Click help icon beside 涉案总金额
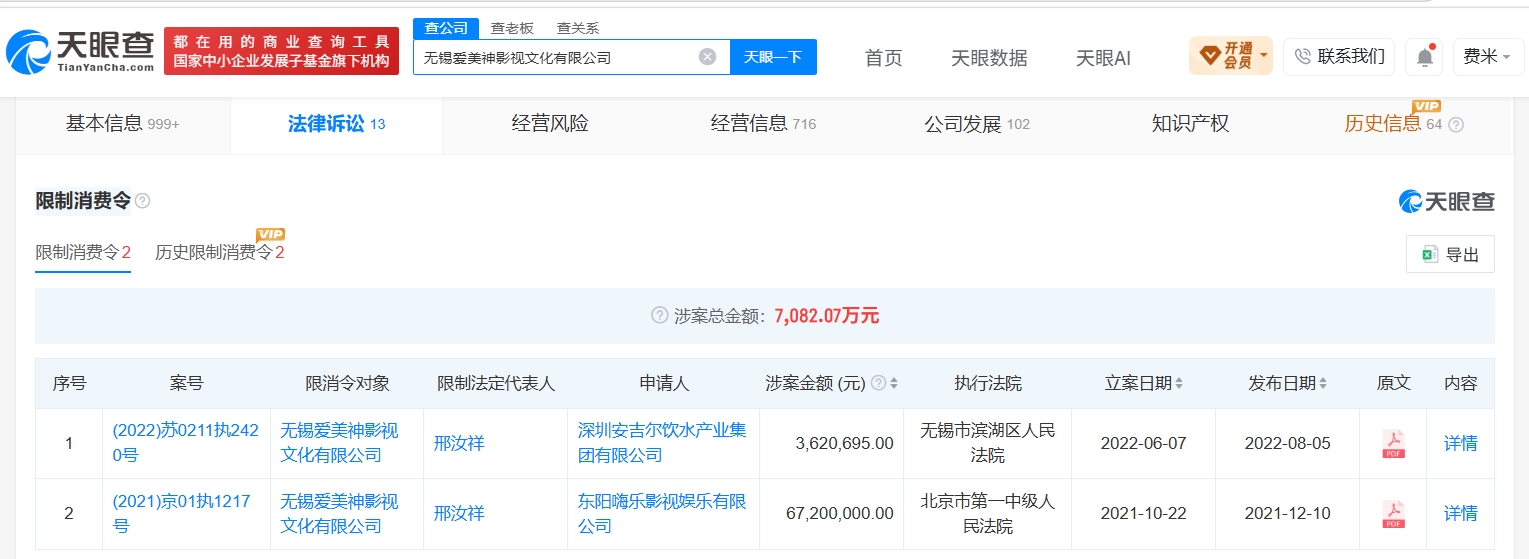This screenshot has width=1529, height=559. [659, 315]
